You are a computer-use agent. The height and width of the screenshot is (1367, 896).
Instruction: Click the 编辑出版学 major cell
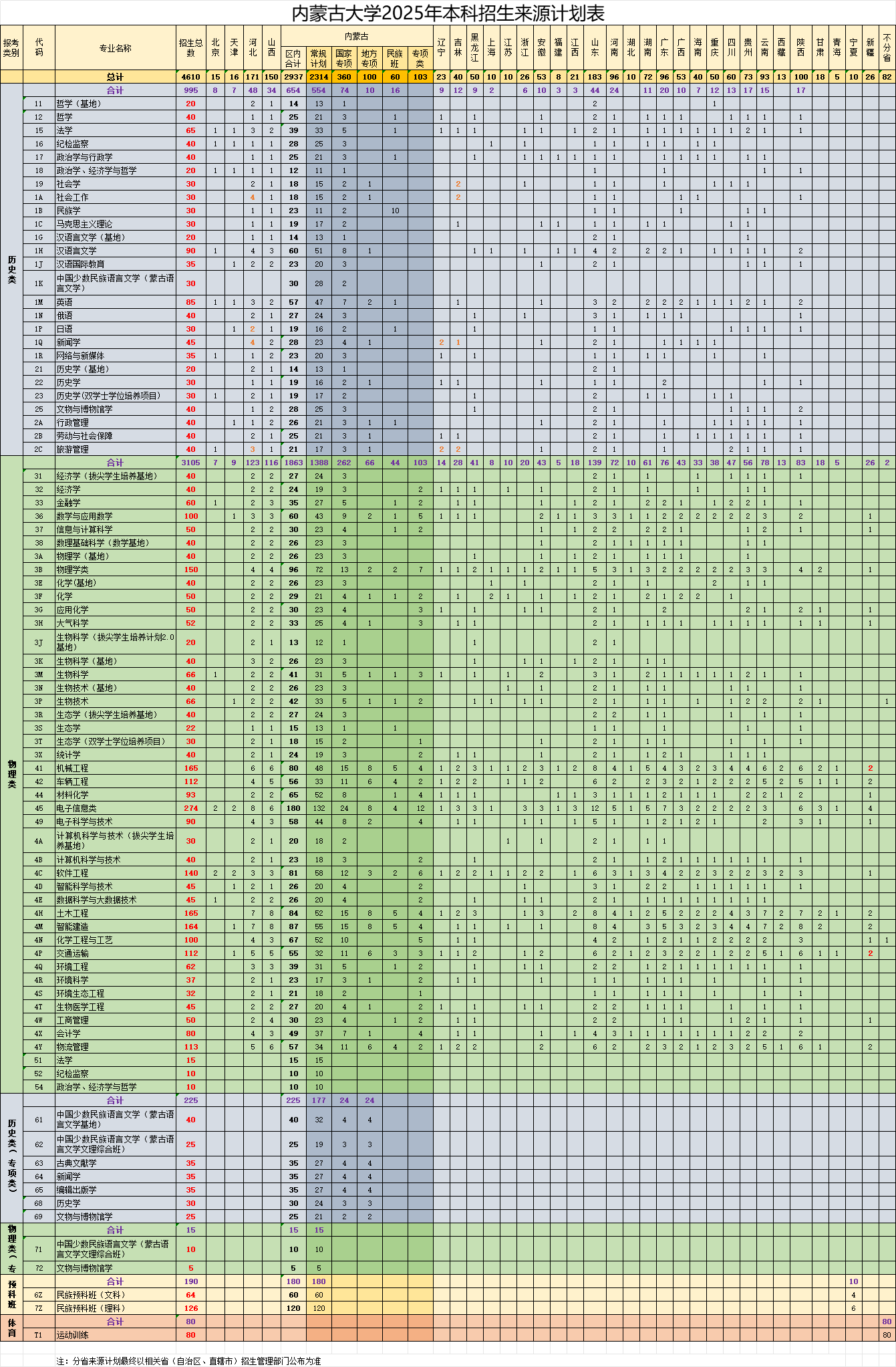[116, 1190]
